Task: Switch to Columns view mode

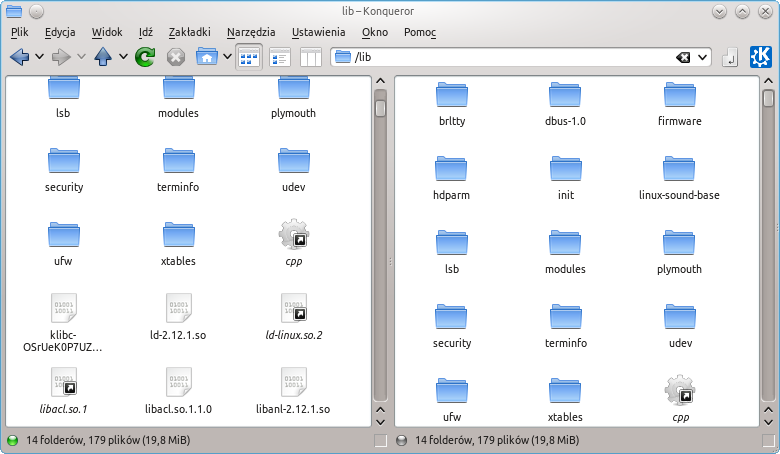Action: [310, 57]
